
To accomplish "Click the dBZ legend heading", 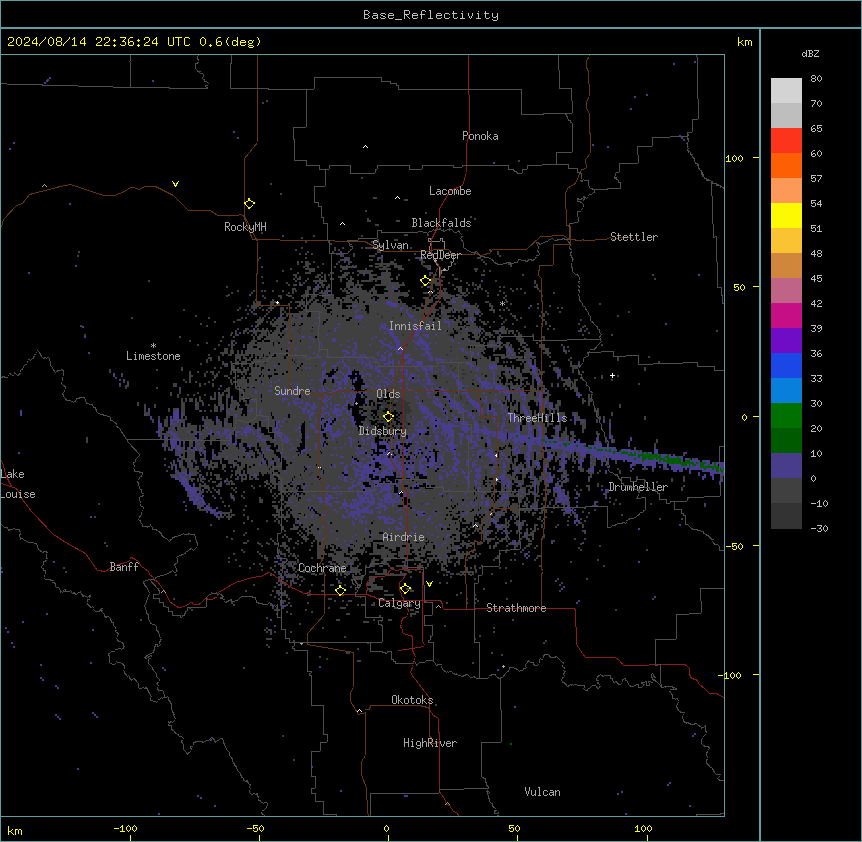I will click(810, 54).
